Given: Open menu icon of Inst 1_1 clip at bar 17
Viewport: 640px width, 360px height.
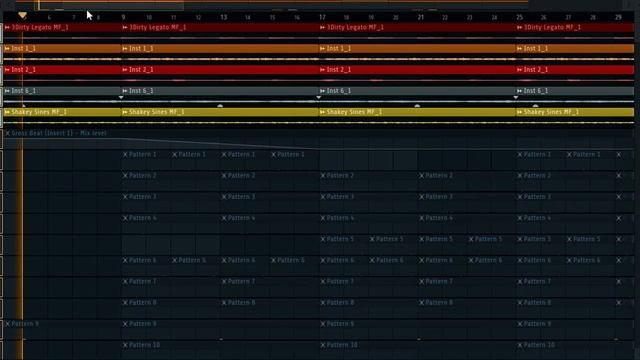Looking at the screenshot, I should (x=322, y=49).
